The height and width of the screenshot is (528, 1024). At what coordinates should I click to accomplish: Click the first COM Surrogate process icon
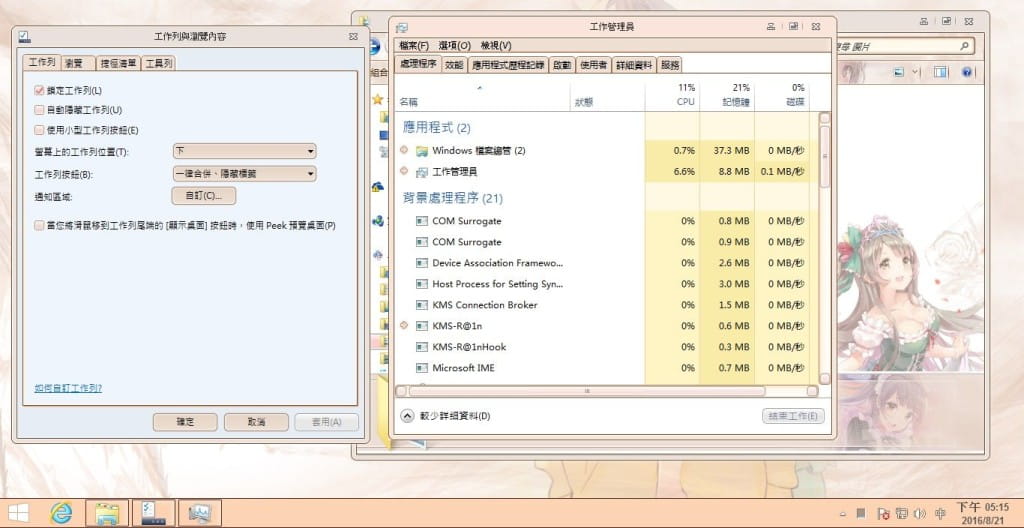click(x=422, y=222)
